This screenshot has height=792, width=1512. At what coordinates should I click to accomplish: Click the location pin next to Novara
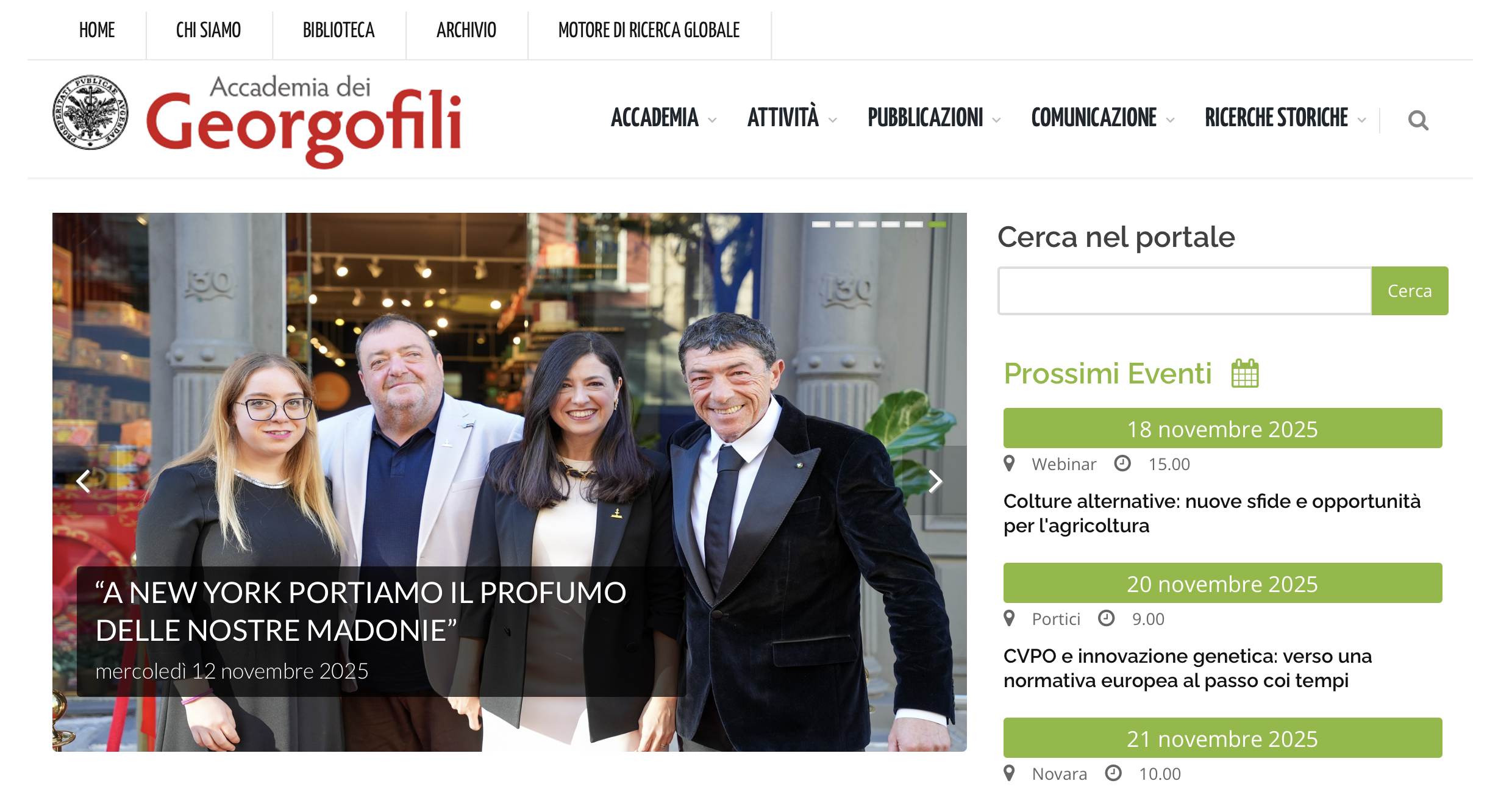(x=1009, y=773)
